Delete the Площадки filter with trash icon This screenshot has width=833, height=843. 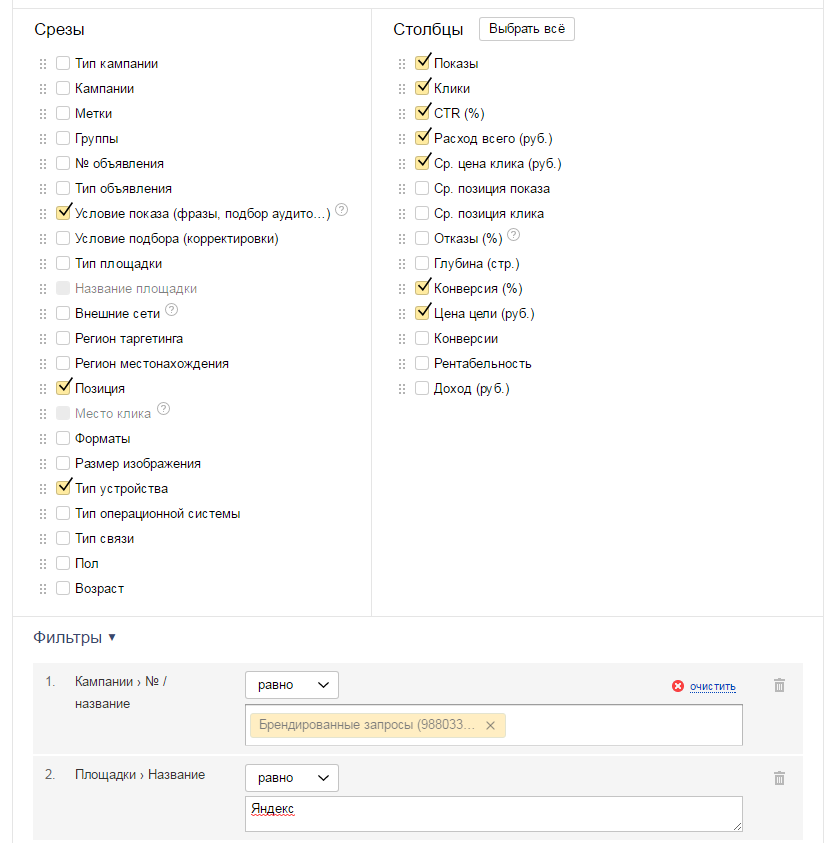pos(779,778)
